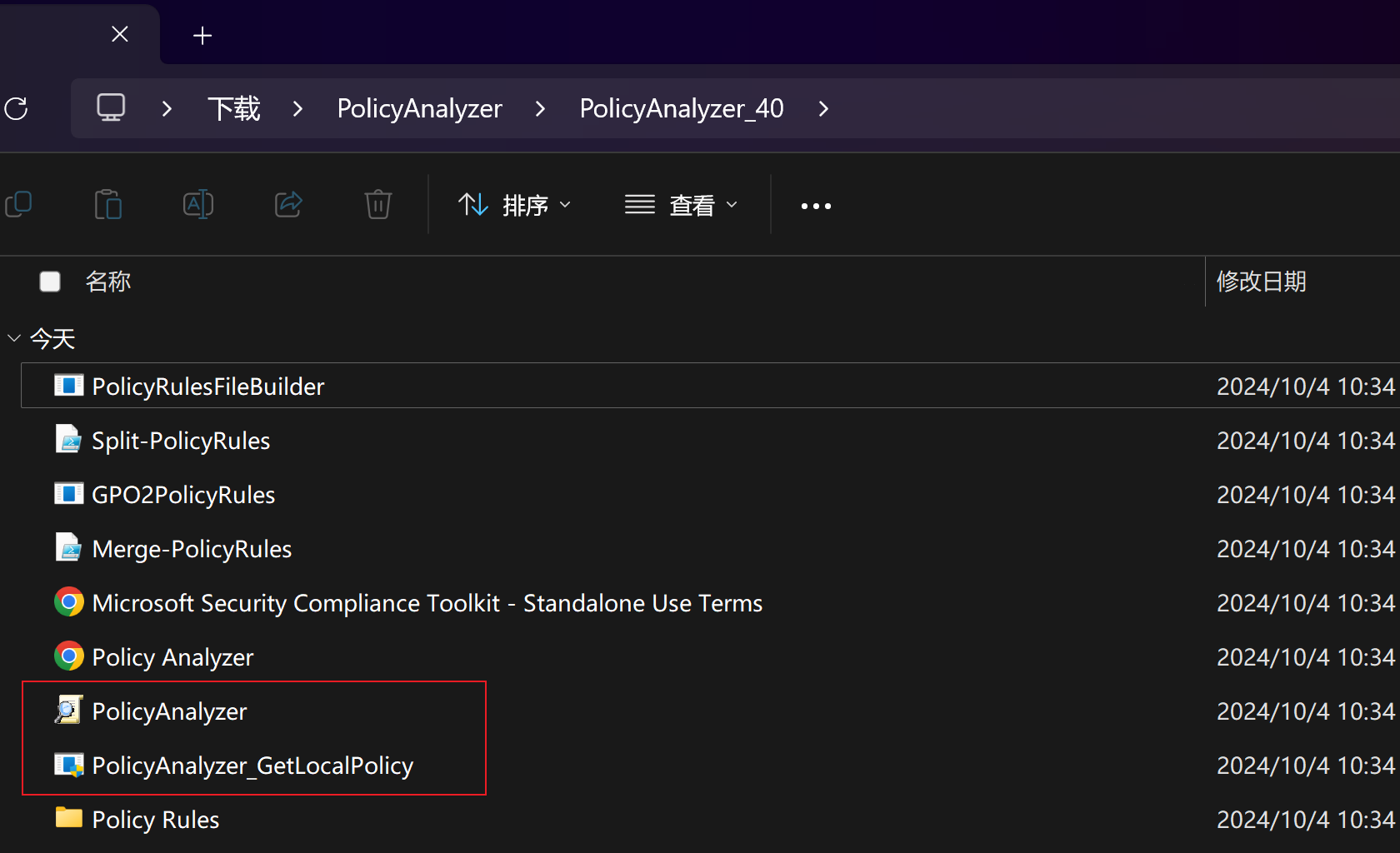
Task: Click the Policy Rules folder name
Action: pyautogui.click(x=156, y=820)
